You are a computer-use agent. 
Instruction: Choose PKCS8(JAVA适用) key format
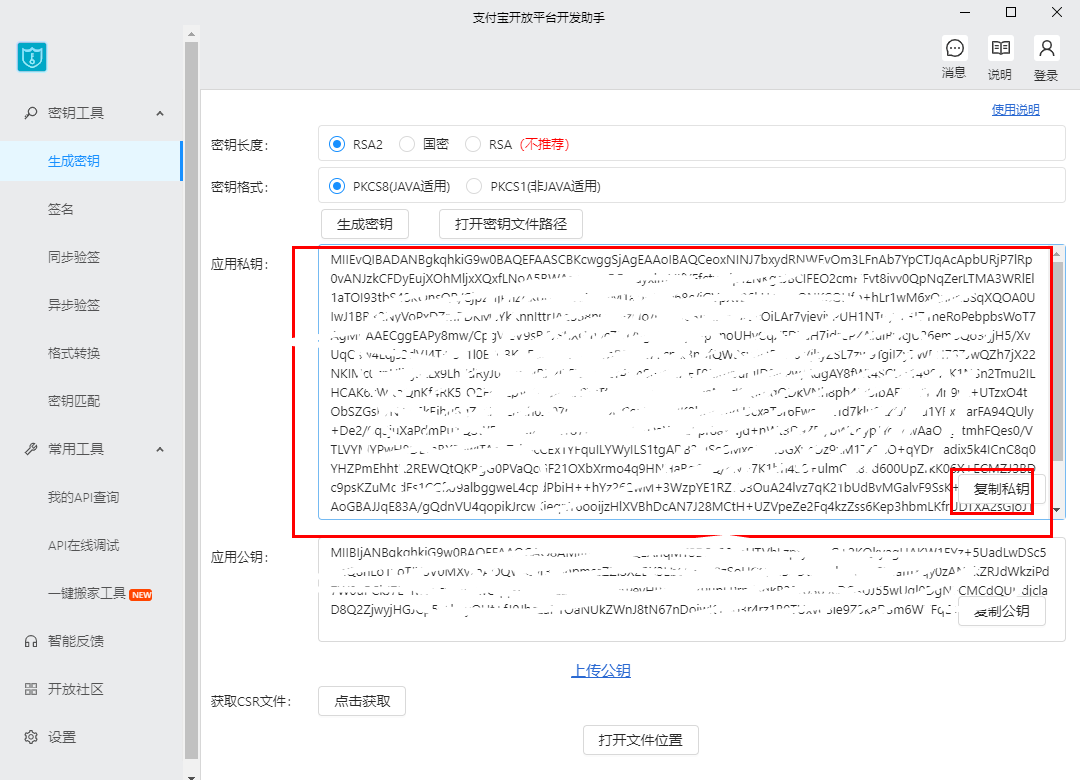point(337,186)
